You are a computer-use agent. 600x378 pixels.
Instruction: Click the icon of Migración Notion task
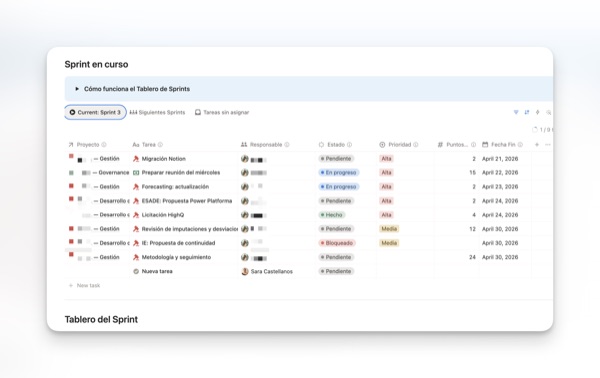point(136,159)
